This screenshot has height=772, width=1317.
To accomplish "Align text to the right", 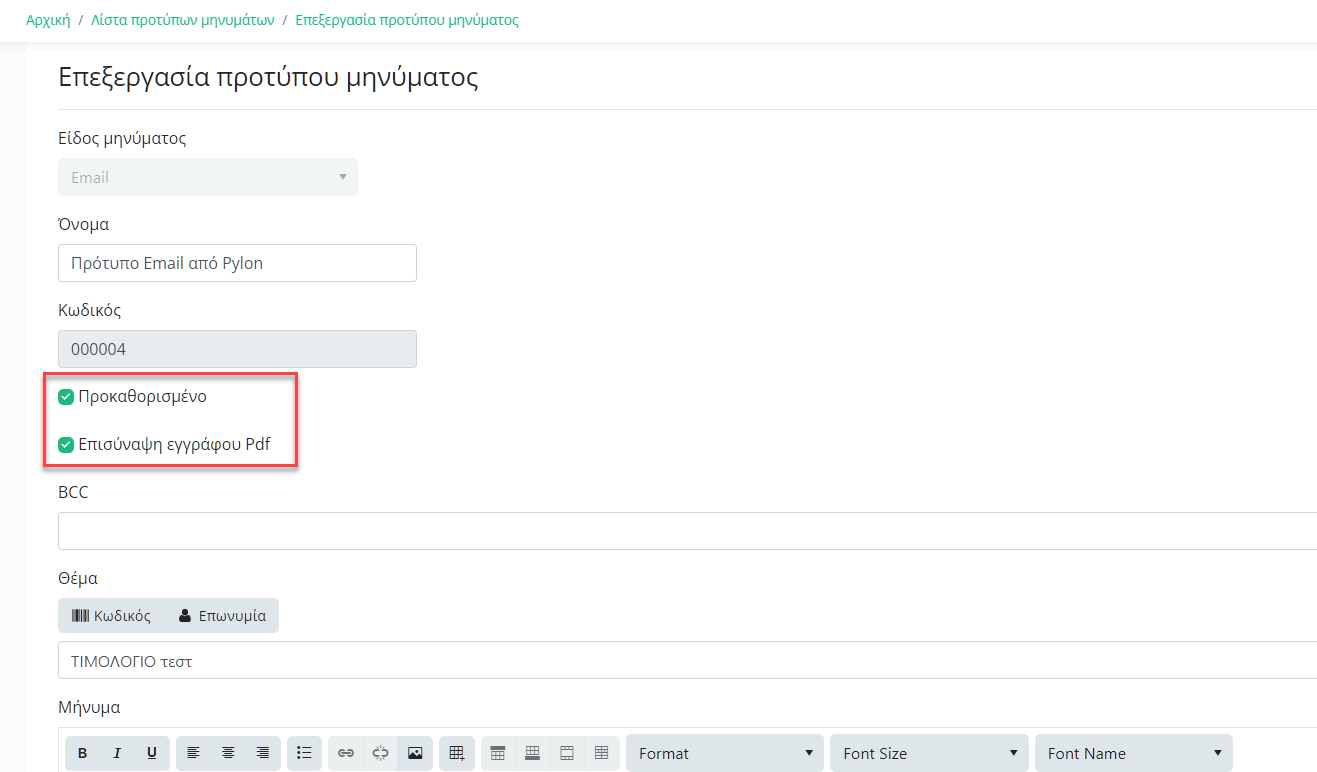I will pyautogui.click(x=262, y=753).
